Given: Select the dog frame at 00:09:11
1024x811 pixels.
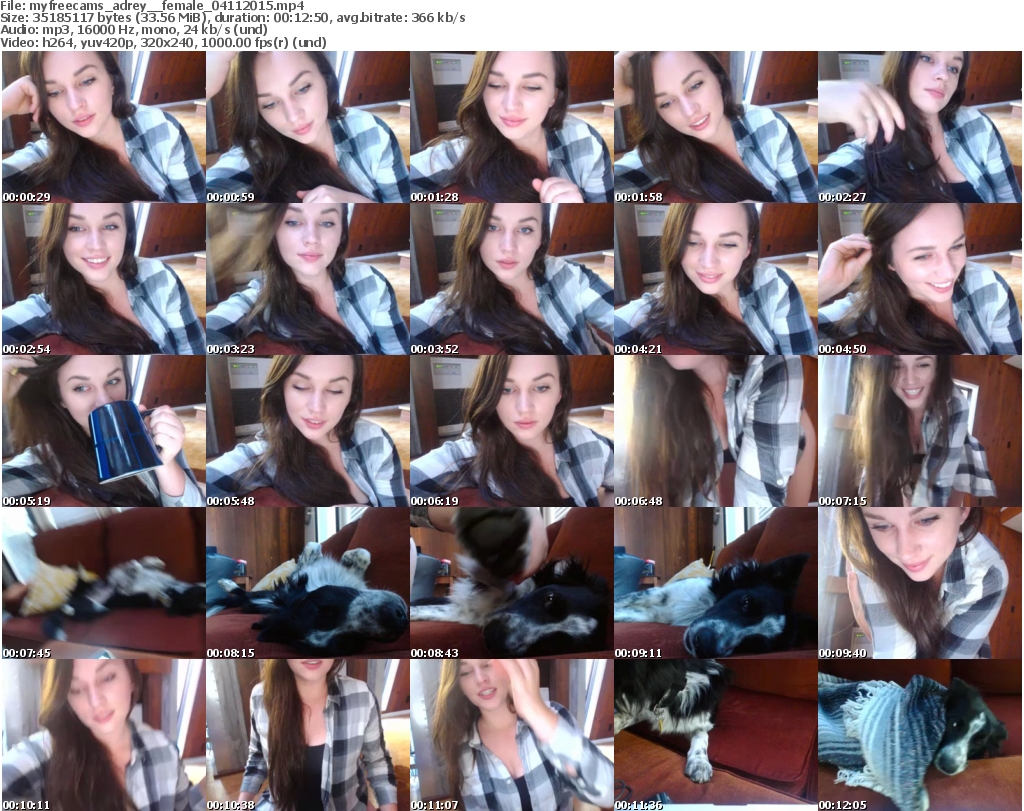Looking at the screenshot, I should tap(715, 583).
